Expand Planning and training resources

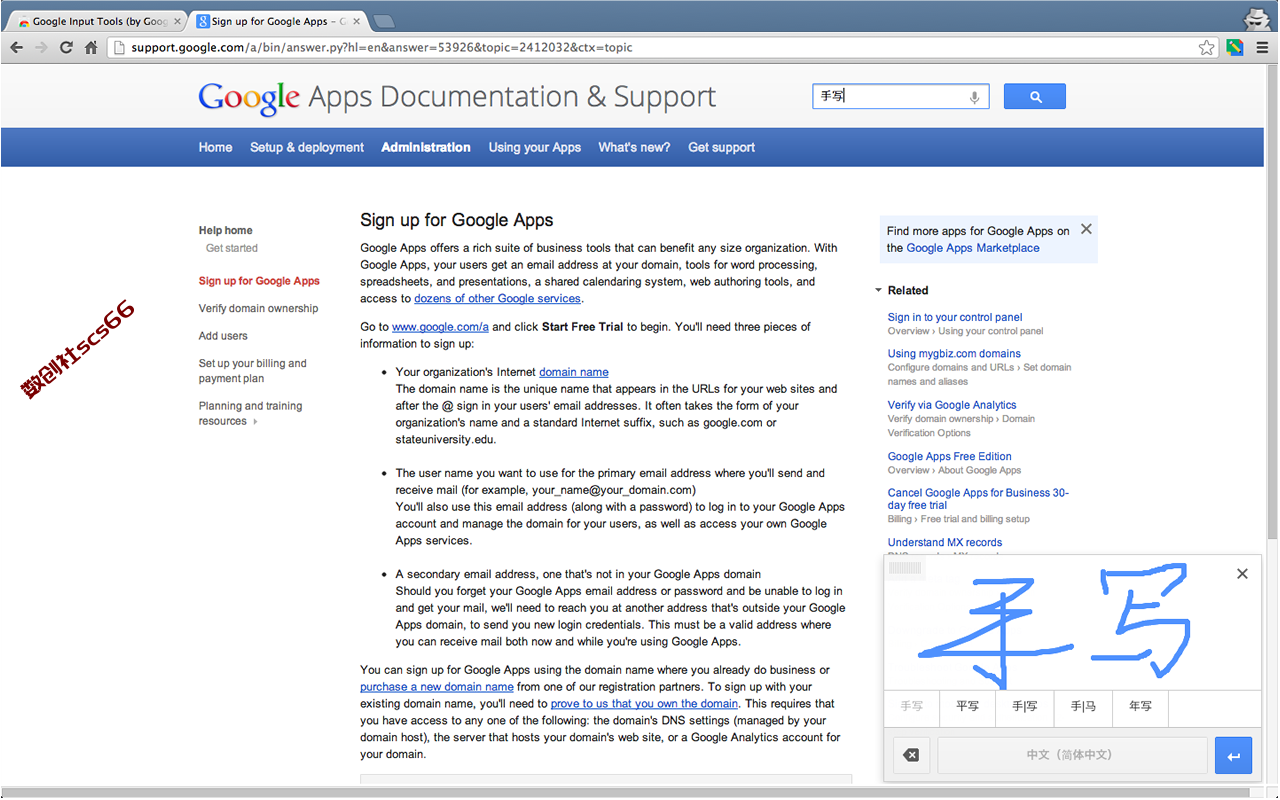[x=250, y=413]
